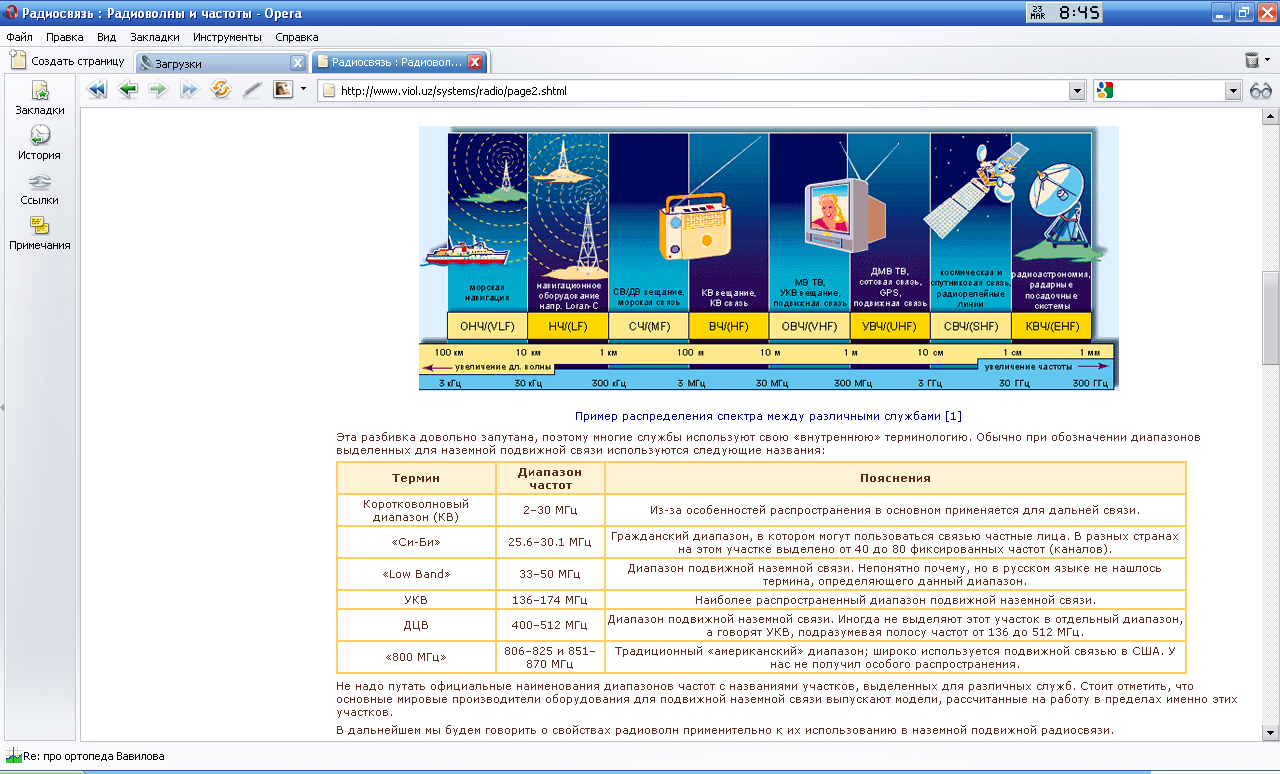
Task: Open the image display mode dropdown arrow
Action: 303,90
